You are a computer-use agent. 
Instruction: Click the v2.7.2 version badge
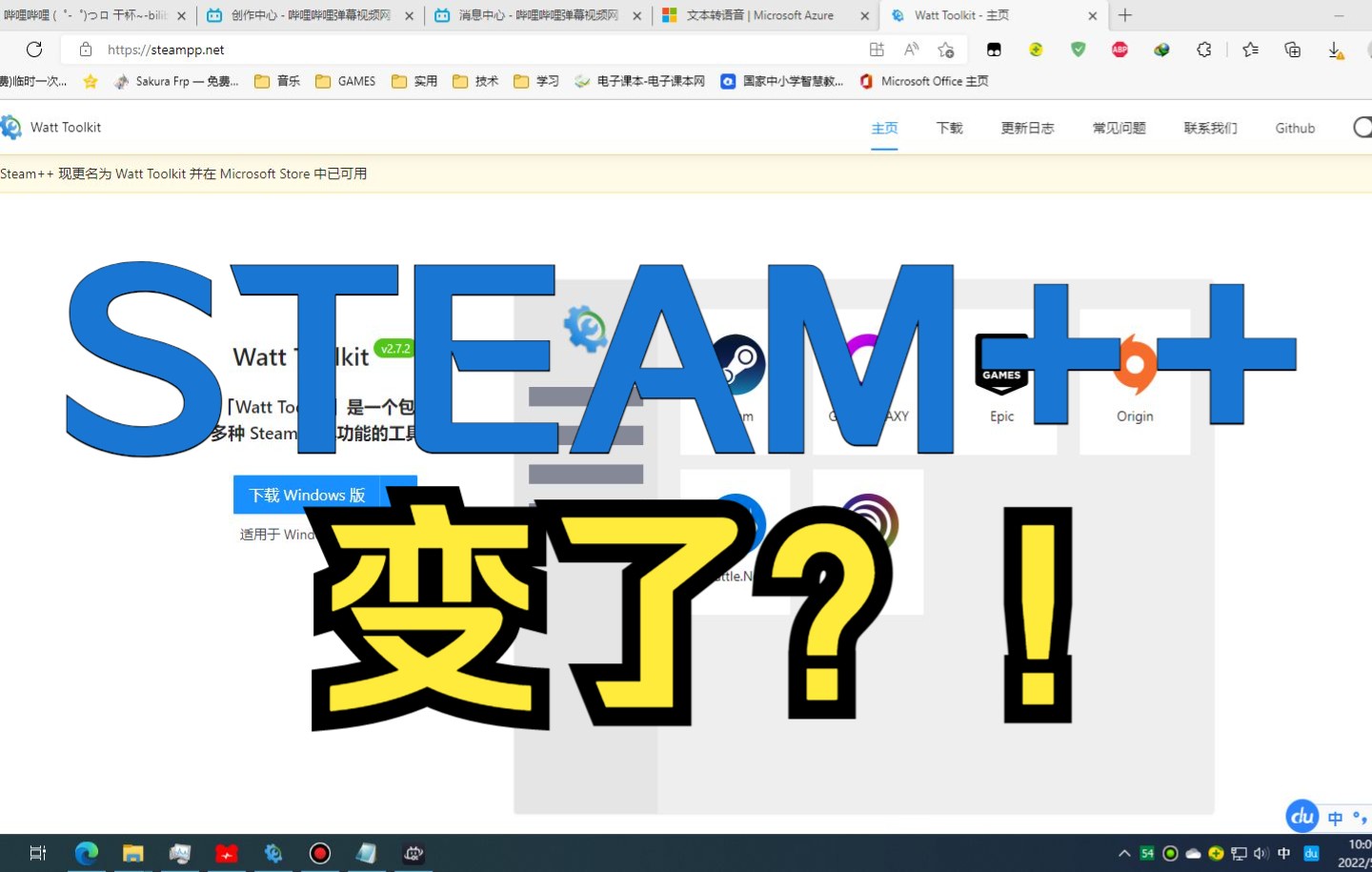tap(394, 349)
